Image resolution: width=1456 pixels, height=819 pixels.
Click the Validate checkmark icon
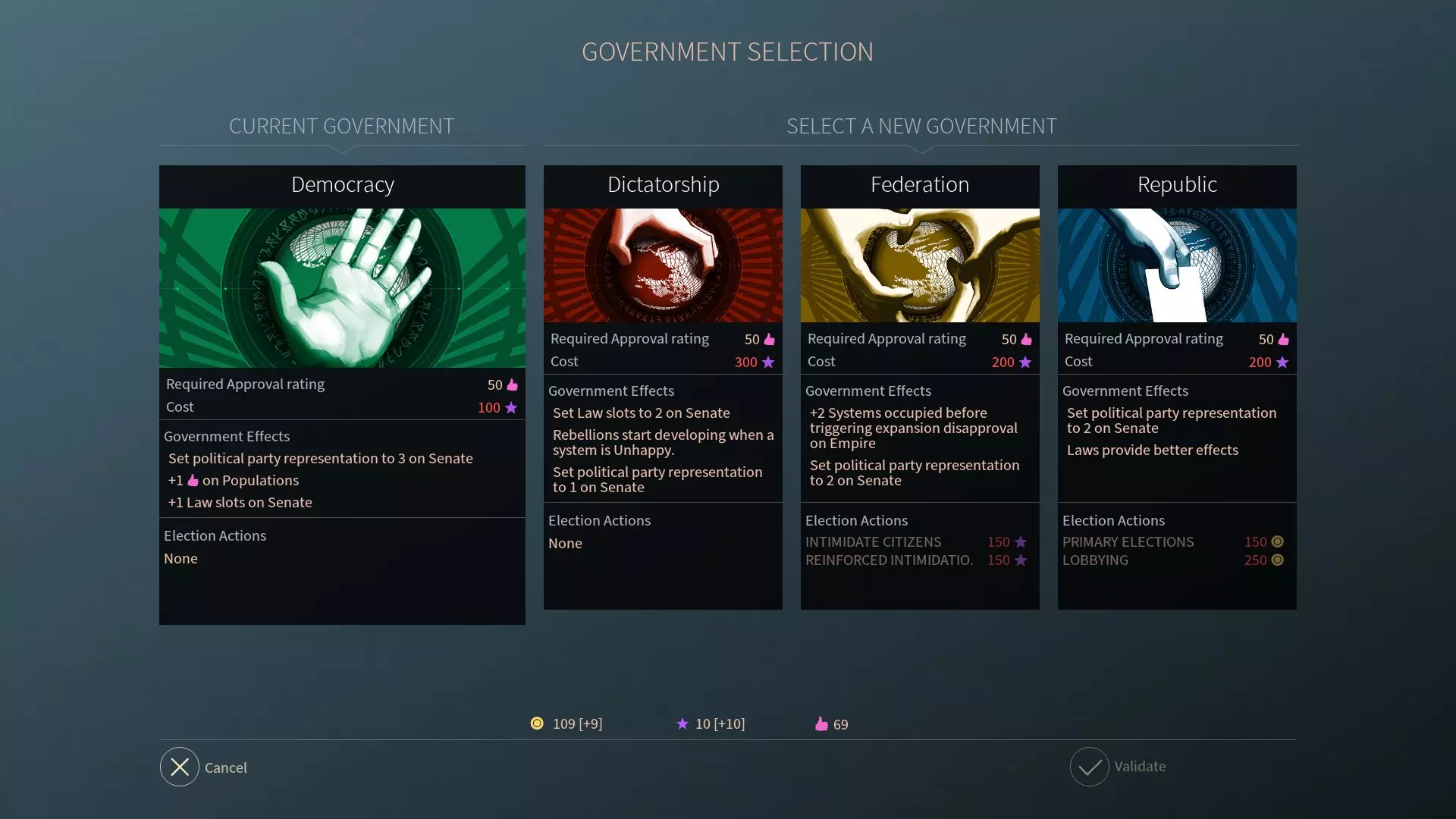pyautogui.click(x=1090, y=767)
